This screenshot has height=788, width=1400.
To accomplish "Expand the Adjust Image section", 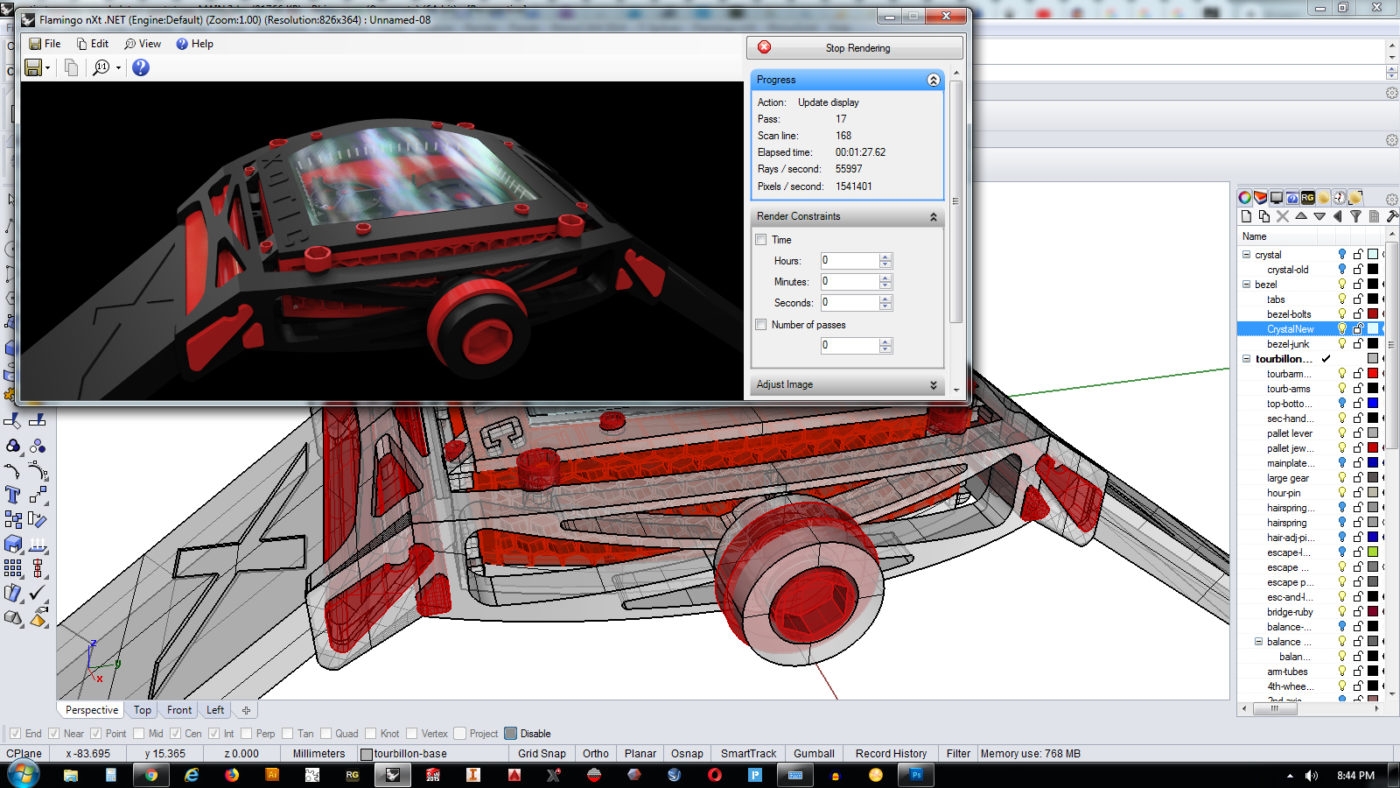I will [933, 385].
